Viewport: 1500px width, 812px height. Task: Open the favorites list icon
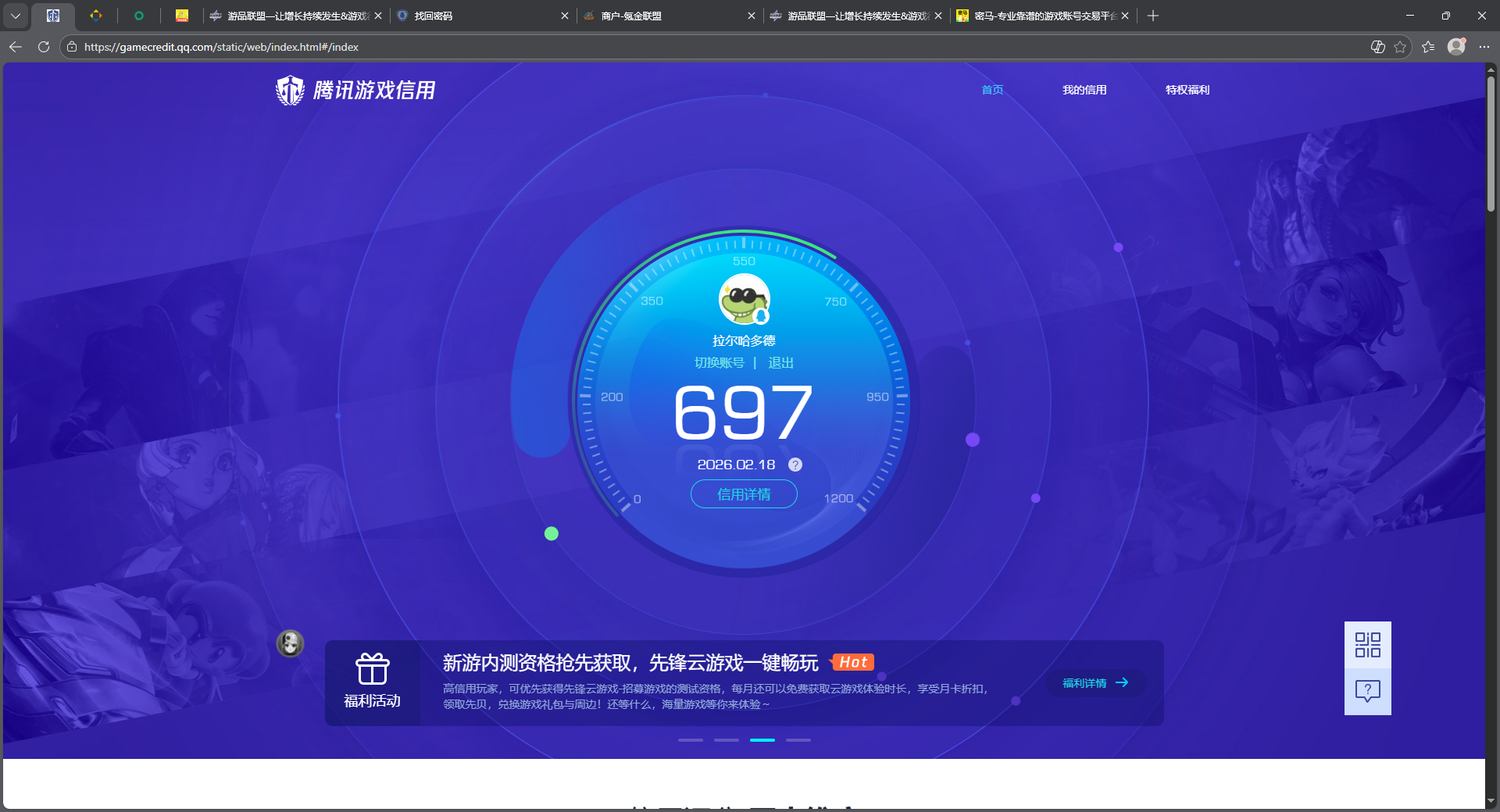[x=1429, y=47]
